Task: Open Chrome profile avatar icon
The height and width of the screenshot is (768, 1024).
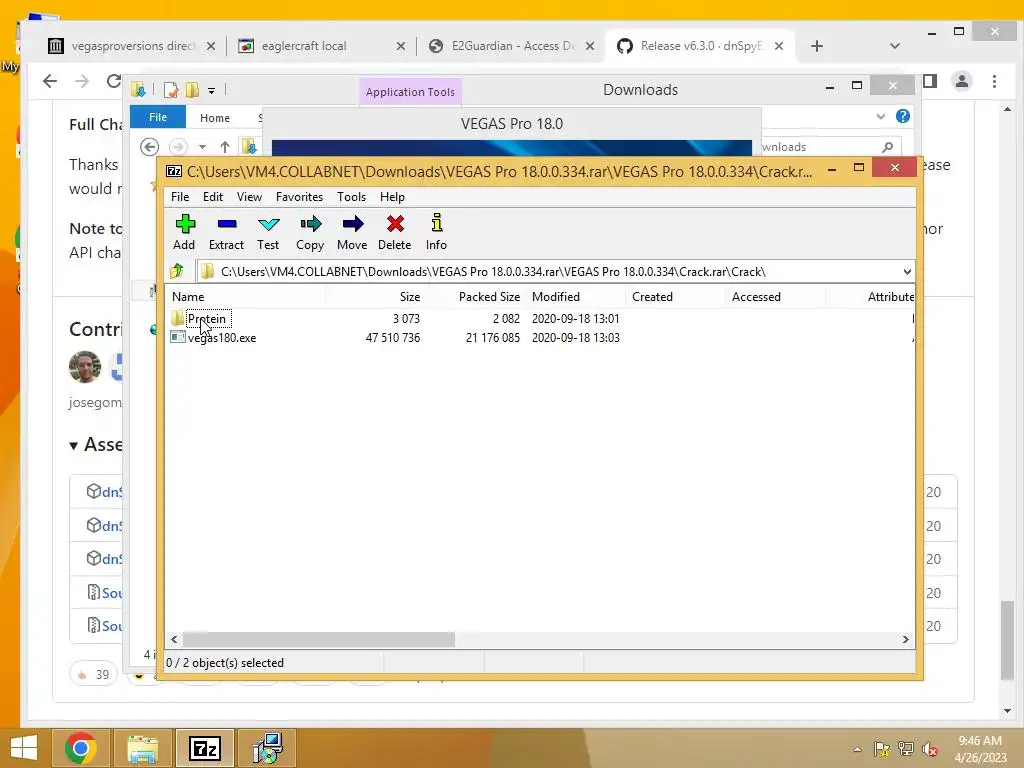Action: coord(962,81)
